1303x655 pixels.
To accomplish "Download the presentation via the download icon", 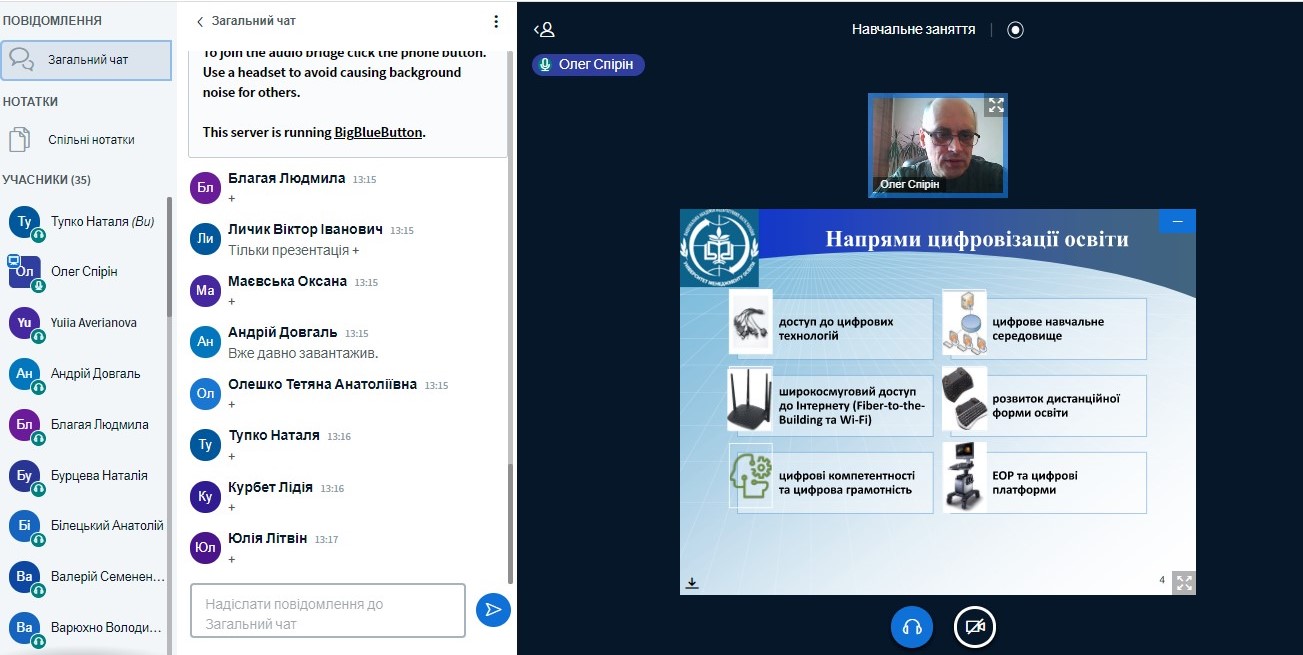I will tap(691, 582).
